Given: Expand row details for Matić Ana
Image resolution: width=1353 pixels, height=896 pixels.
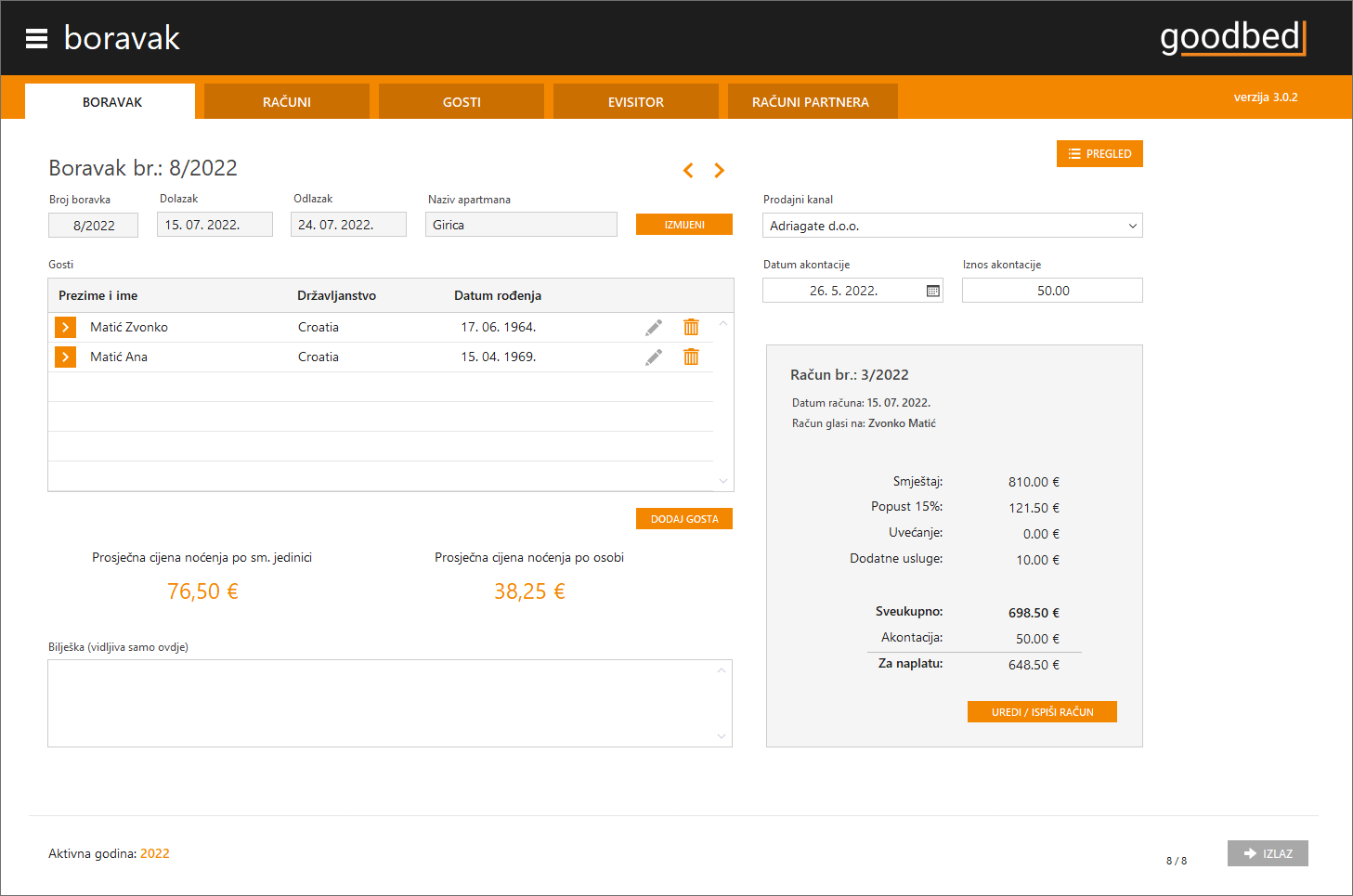Looking at the screenshot, I should (65, 357).
